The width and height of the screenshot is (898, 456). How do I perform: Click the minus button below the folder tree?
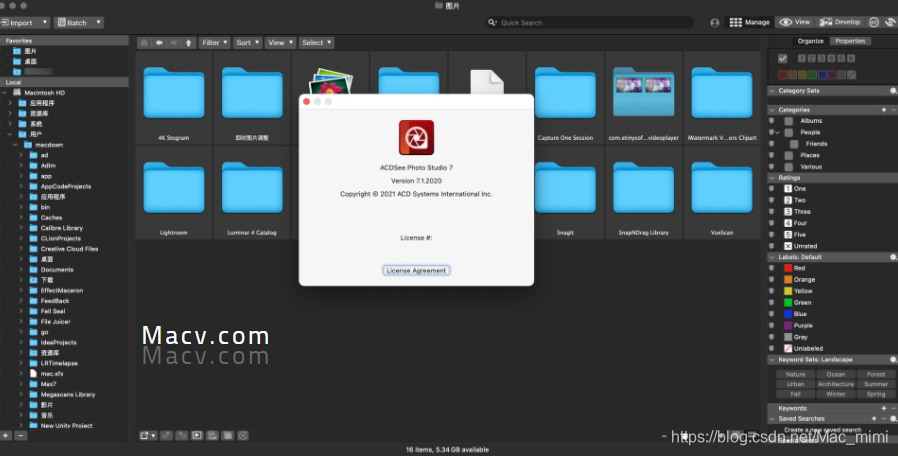[x=21, y=435]
